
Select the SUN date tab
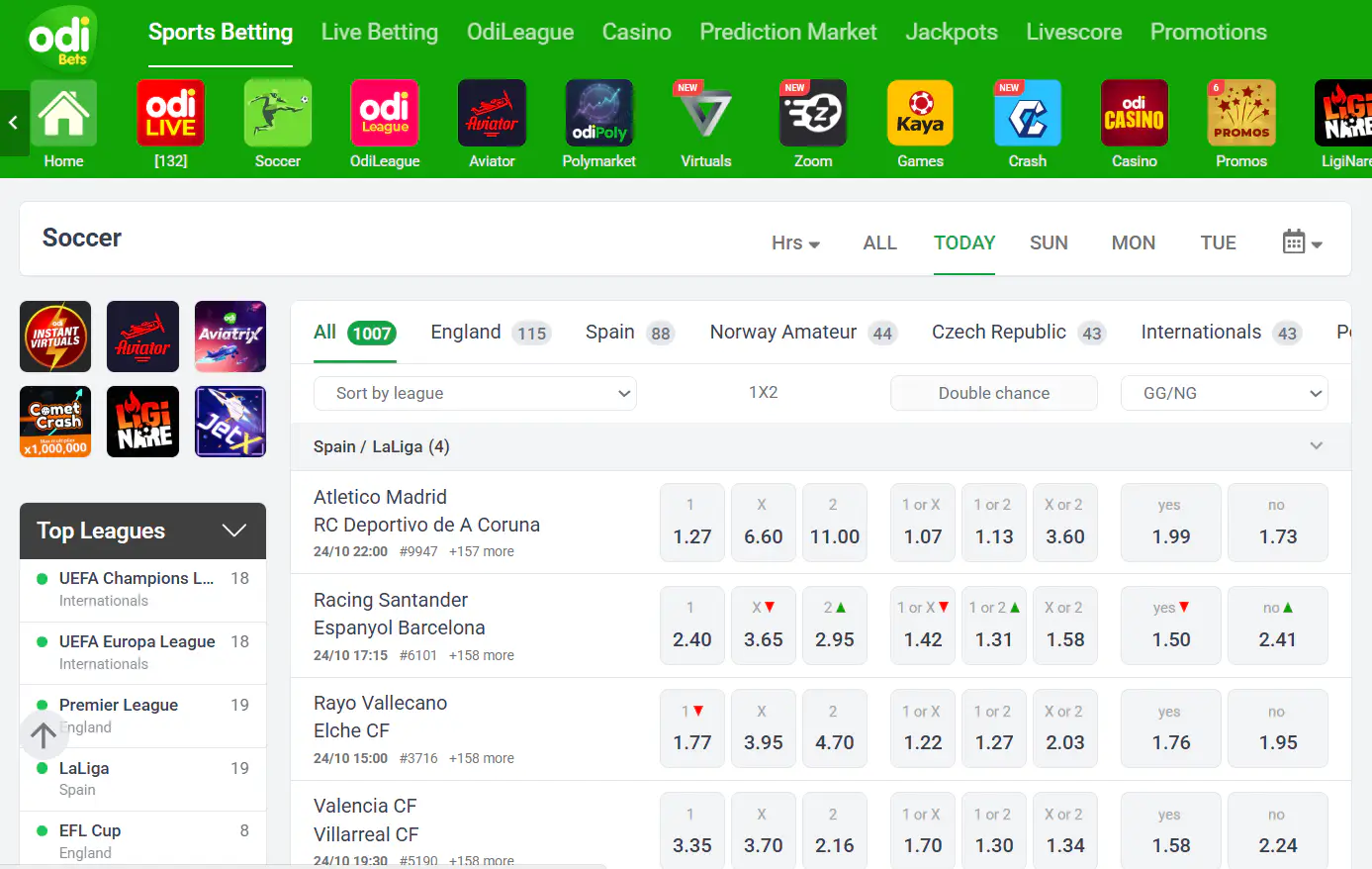(1049, 242)
